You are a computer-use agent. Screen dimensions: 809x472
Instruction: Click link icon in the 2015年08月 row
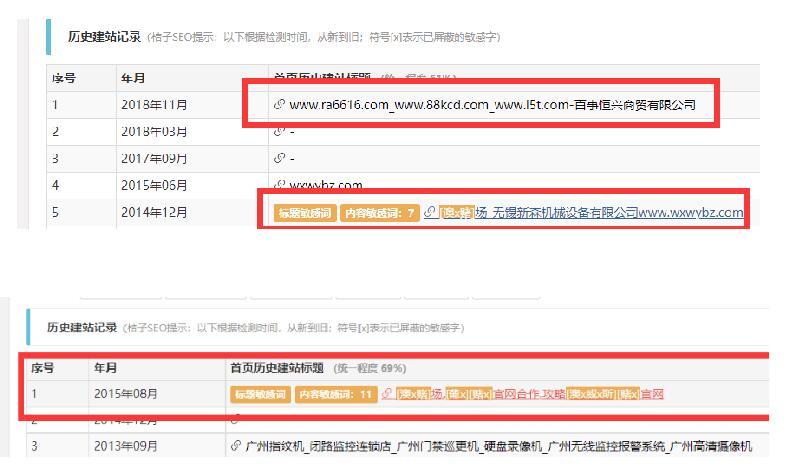tap(387, 394)
